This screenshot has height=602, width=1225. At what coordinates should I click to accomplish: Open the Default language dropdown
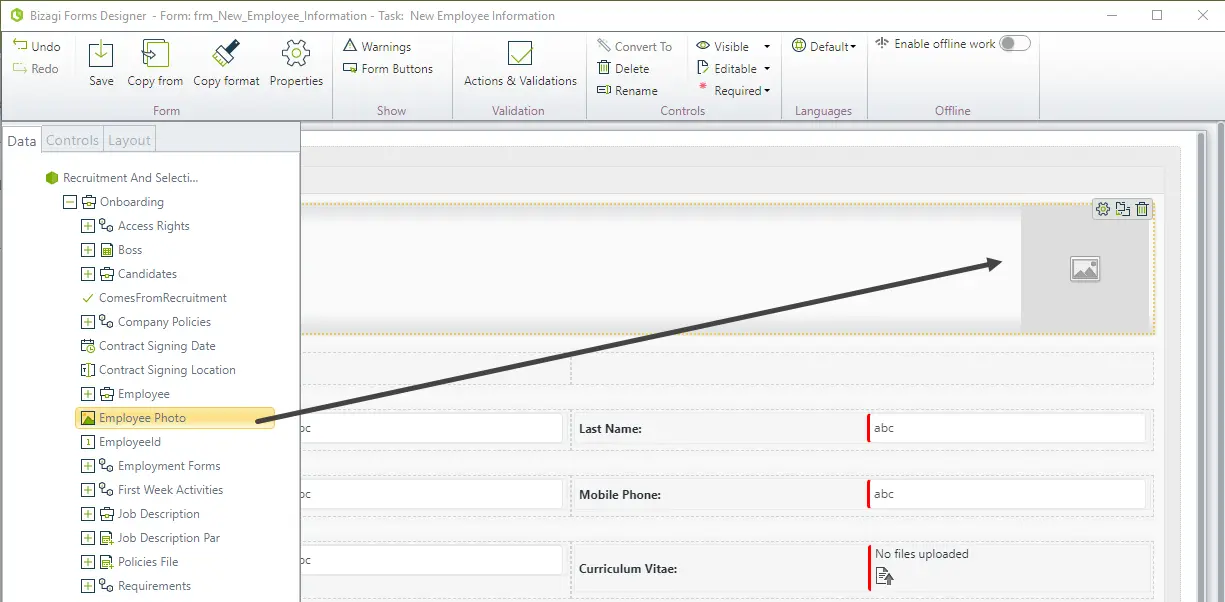(824, 46)
